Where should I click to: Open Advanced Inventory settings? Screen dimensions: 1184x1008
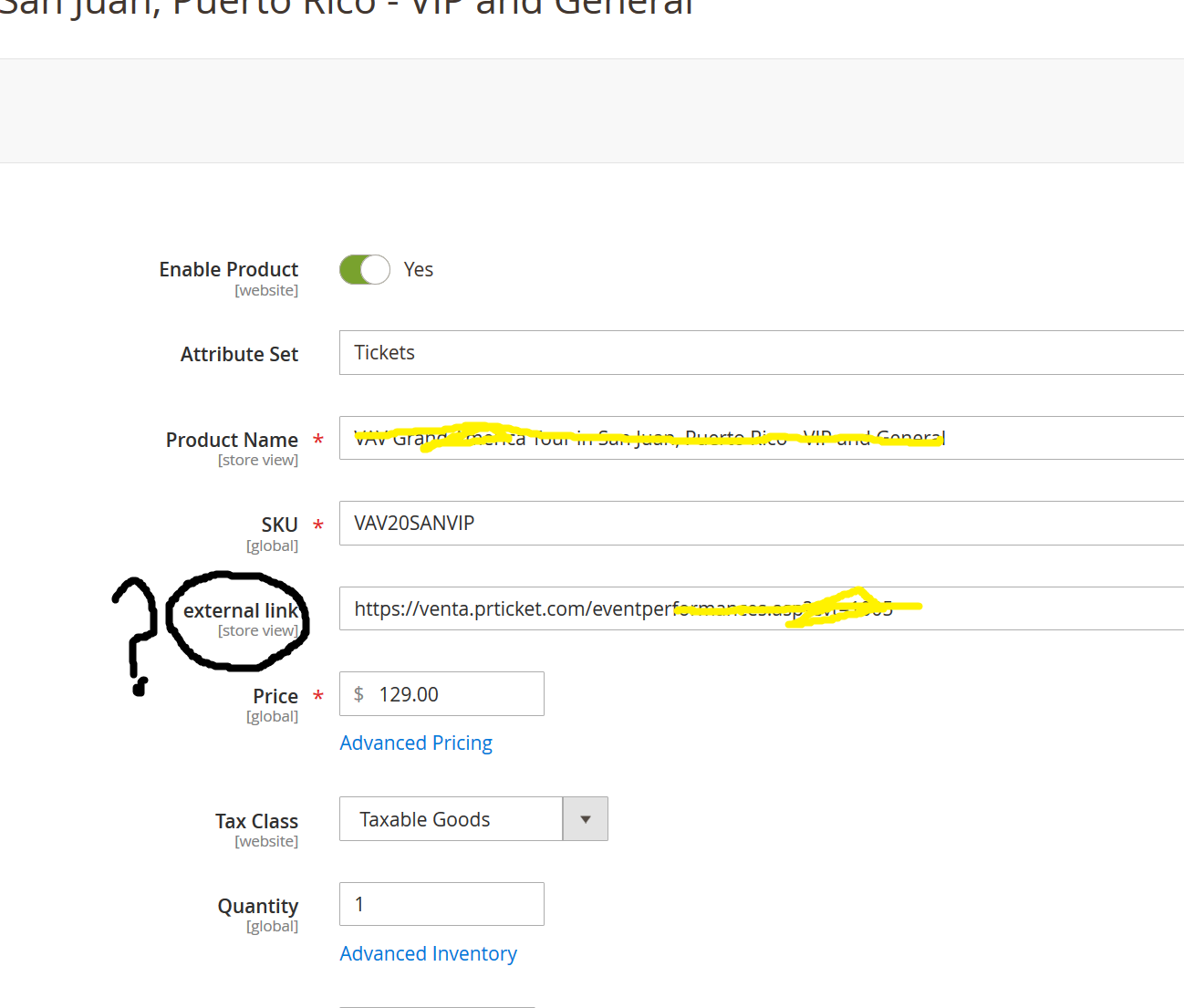click(428, 953)
